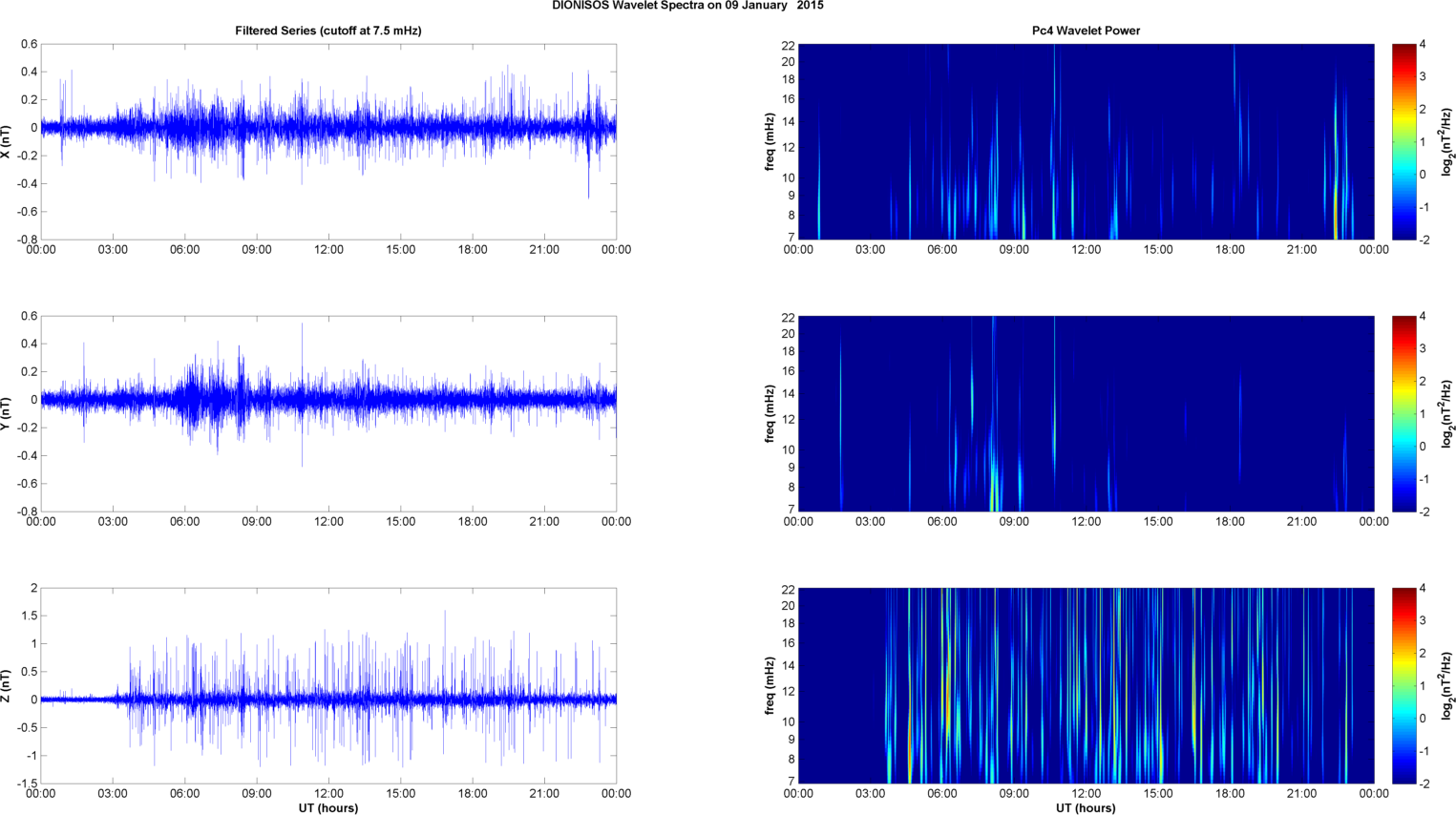The image size is (1456, 815).
Task: Click 'UT (hours)' label under the Z spectrogram
Action: pyautogui.click(x=1086, y=807)
